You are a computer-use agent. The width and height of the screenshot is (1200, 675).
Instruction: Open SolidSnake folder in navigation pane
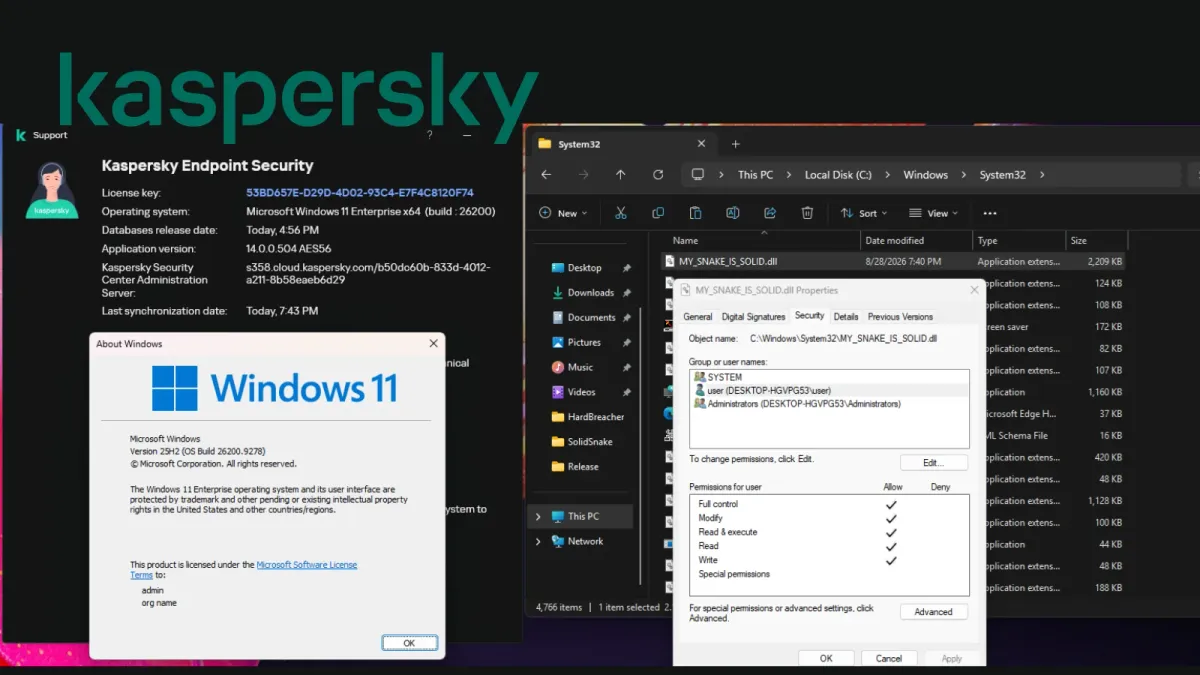click(x=583, y=442)
